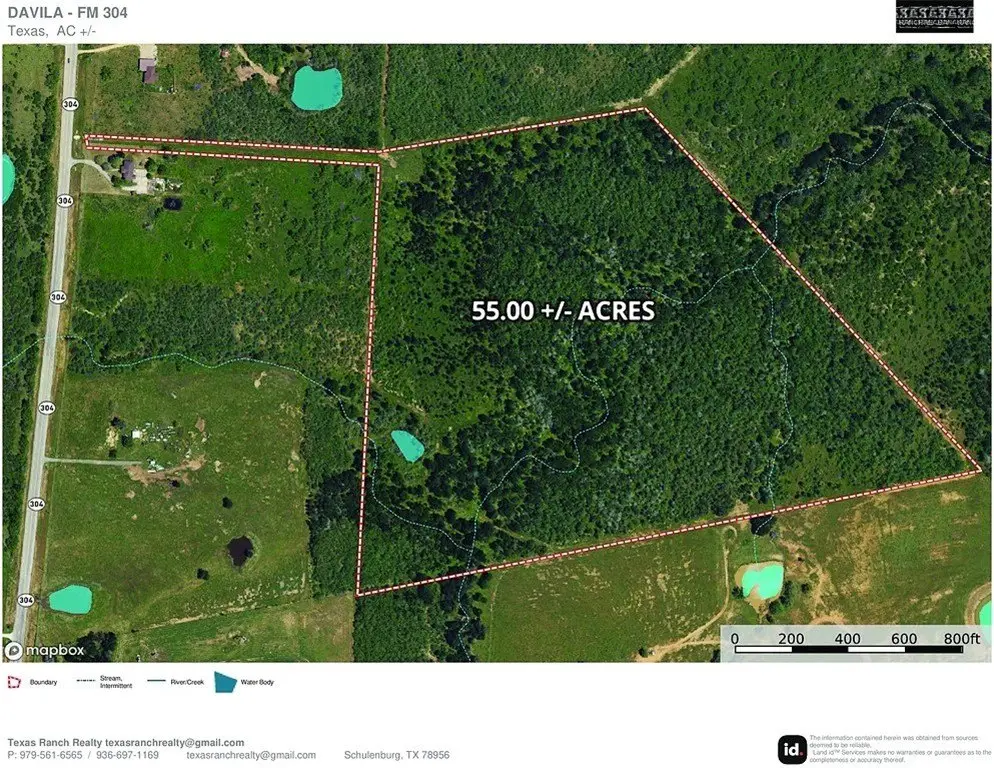Image resolution: width=994 pixels, height=768 pixels.
Task: Click the Land id logo icon
Action: pos(792,749)
